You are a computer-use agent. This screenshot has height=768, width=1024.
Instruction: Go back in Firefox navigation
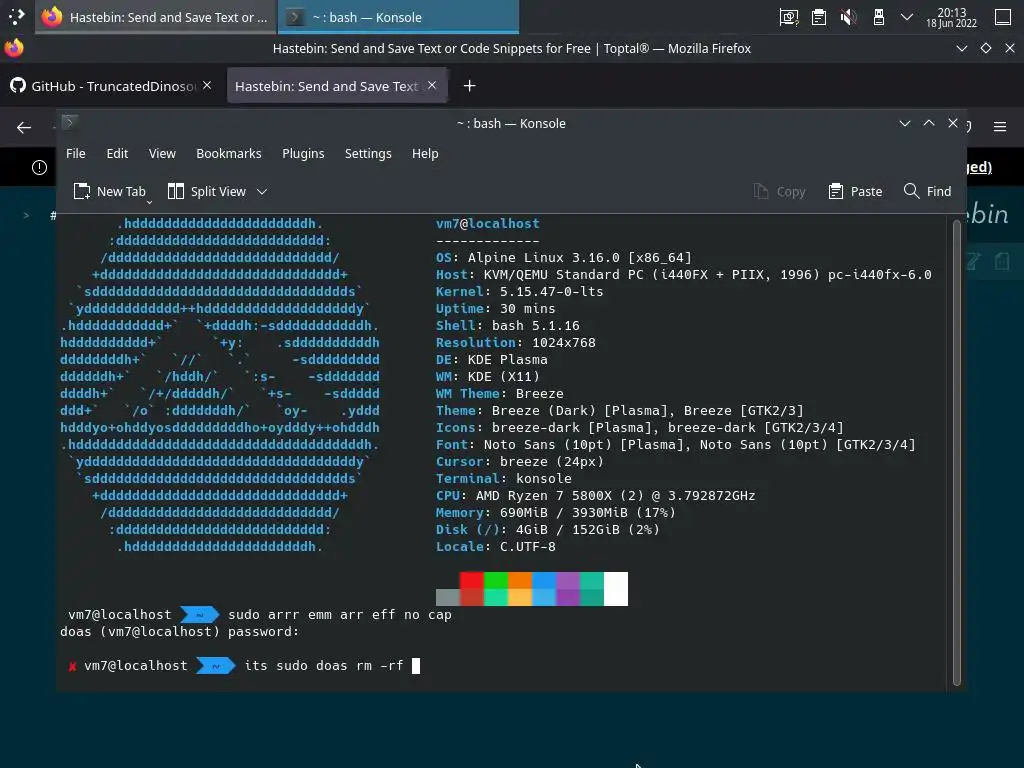click(24, 127)
